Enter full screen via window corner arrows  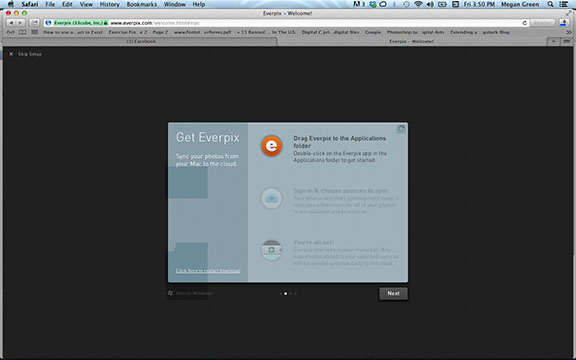pos(569,13)
